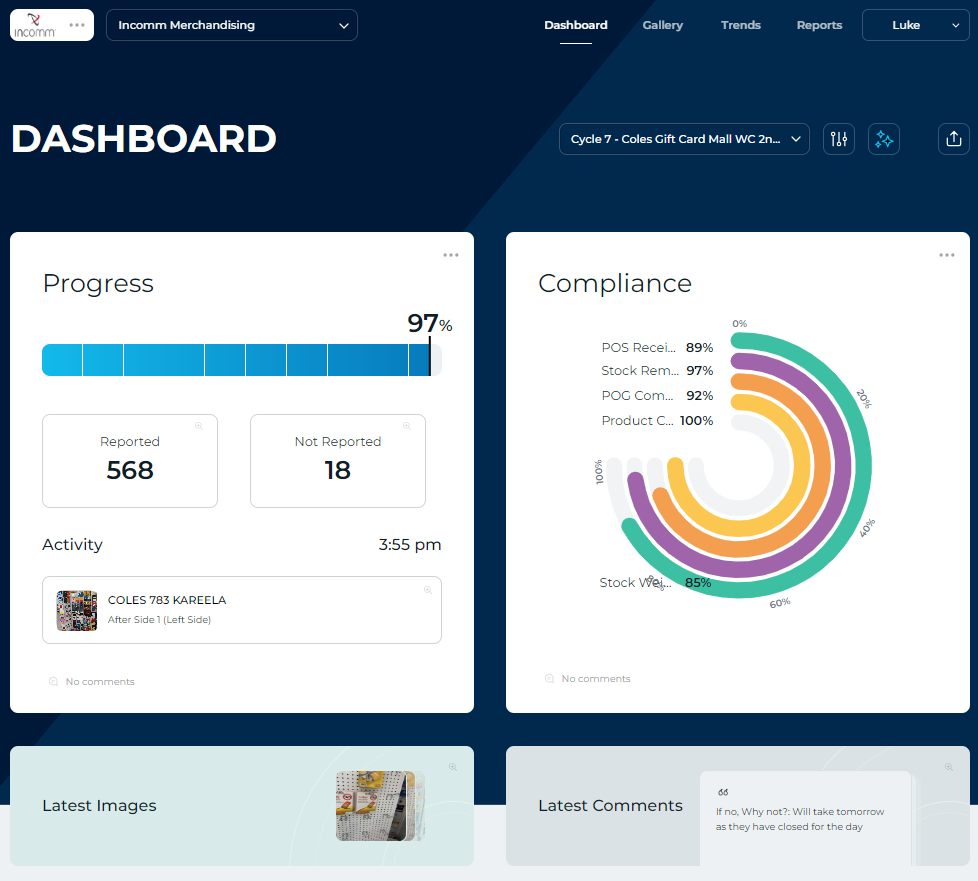Open the Not Reported 18 card
978x881 pixels.
coord(337,461)
